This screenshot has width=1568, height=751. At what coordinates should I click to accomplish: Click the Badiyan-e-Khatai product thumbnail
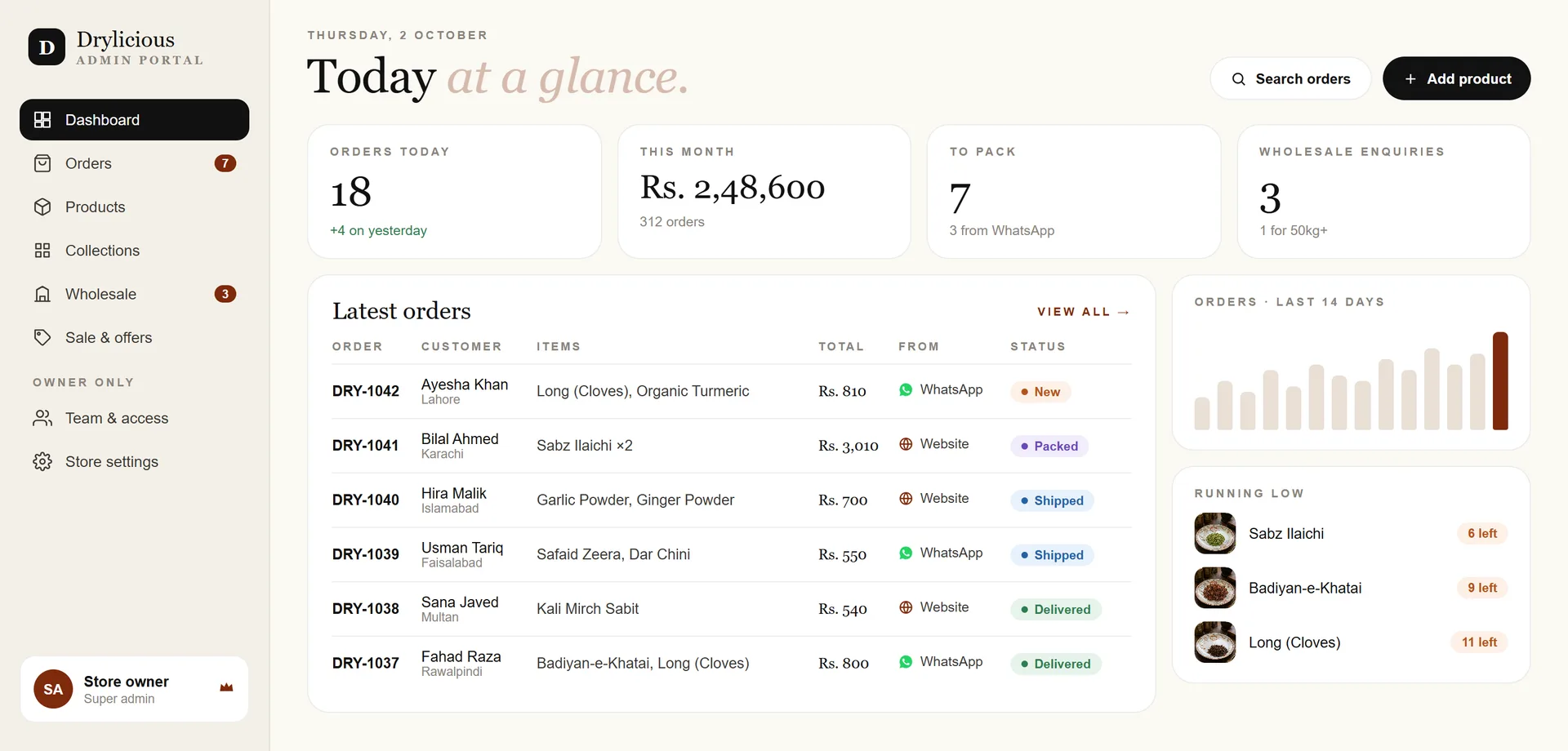pyautogui.click(x=1214, y=588)
